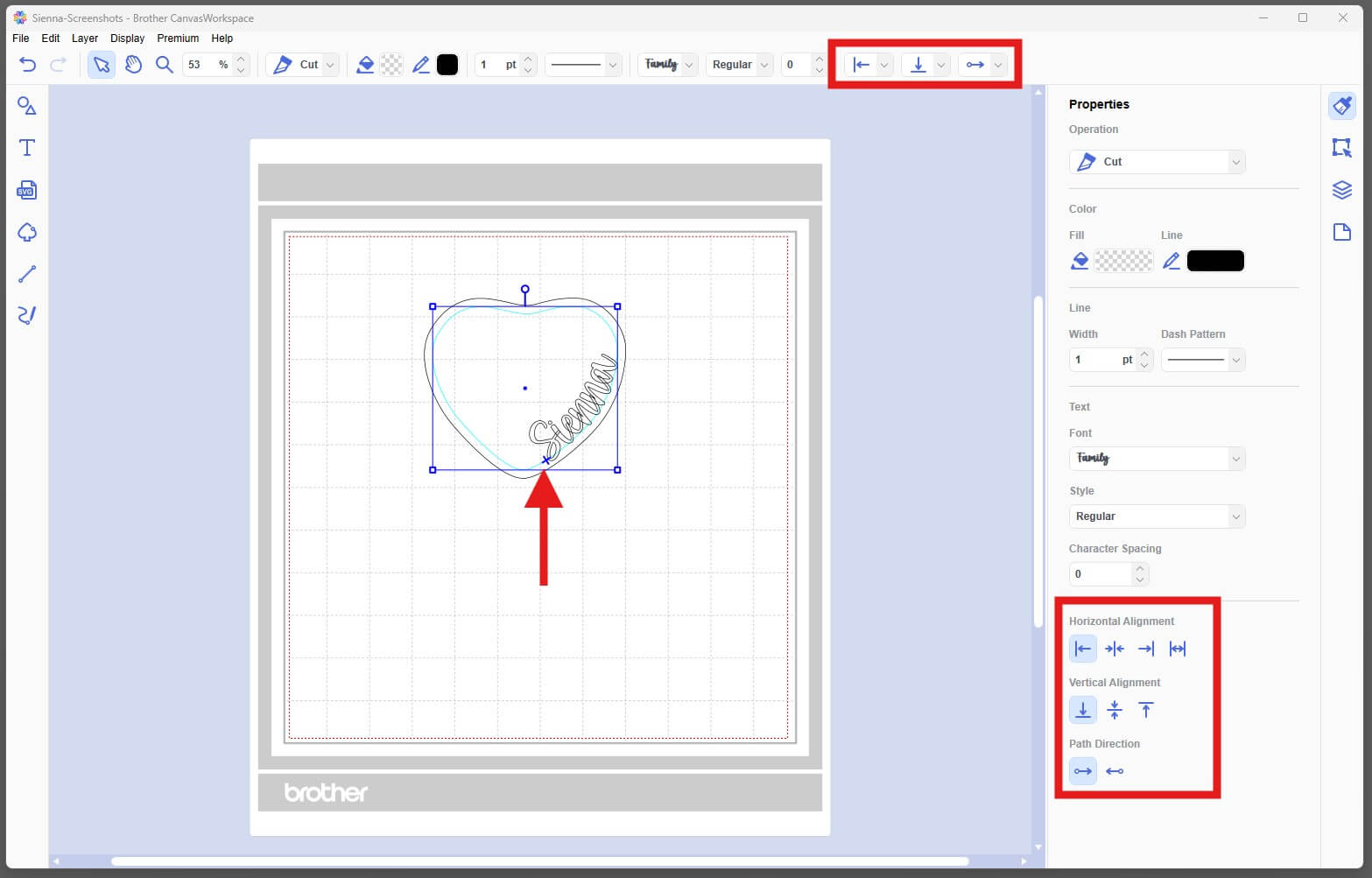Open the Display menu
Viewport: 1372px width, 878px height.
(128, 39)
